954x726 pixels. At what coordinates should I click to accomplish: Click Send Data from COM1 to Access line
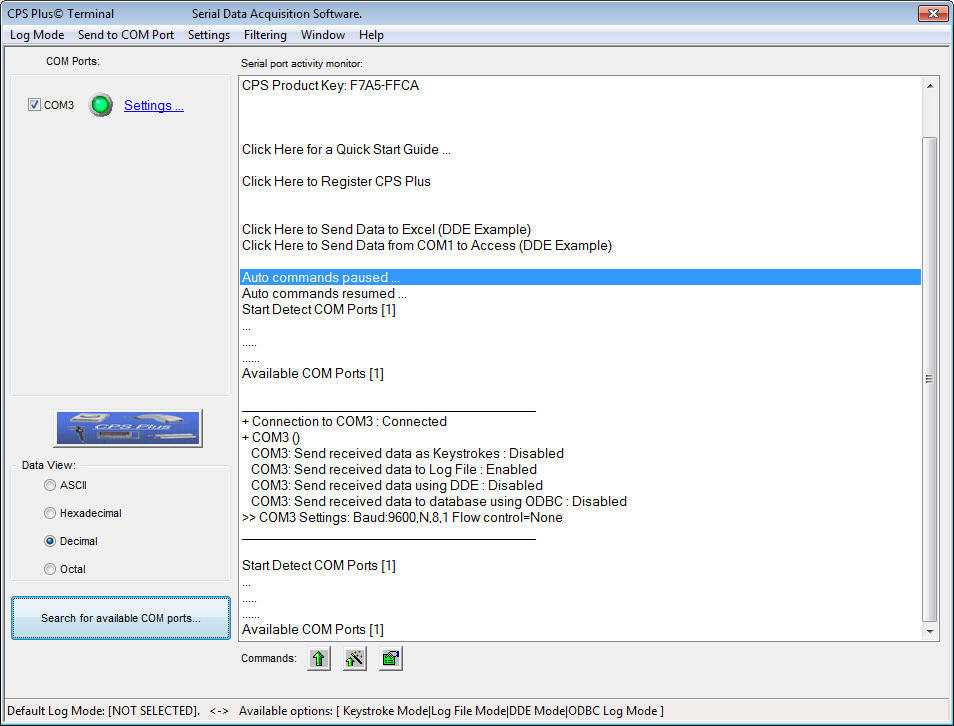427,245
